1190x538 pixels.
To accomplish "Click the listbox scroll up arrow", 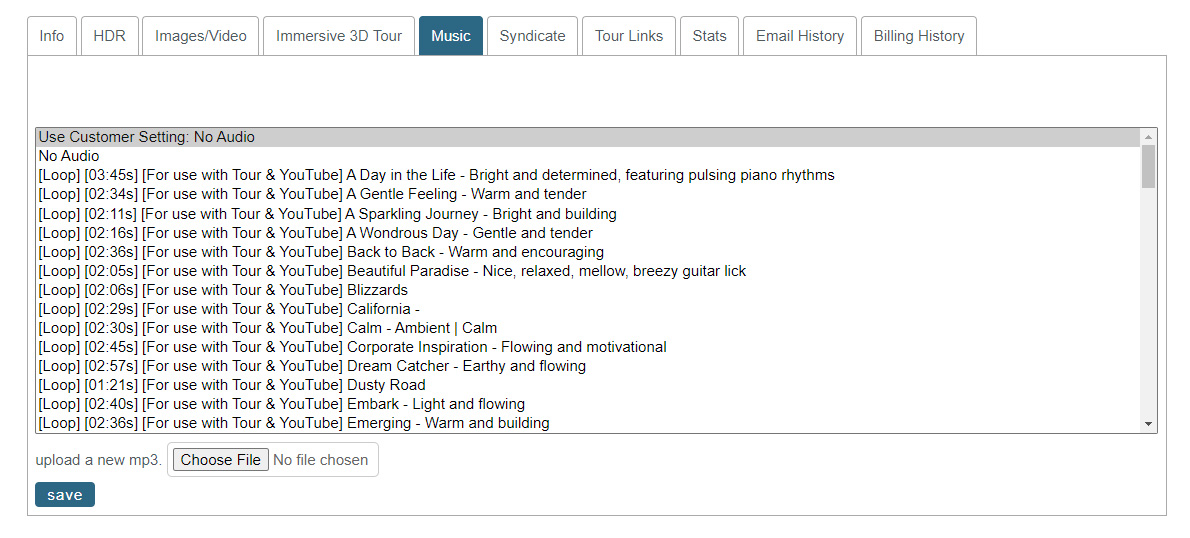I will 1148,137.
